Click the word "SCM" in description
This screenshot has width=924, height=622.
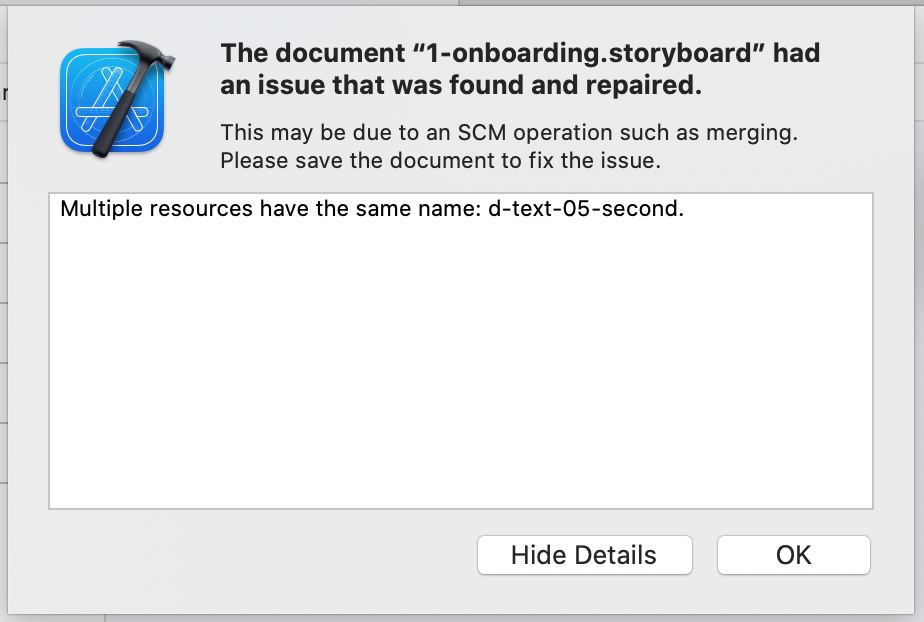[x=481, y=133]
